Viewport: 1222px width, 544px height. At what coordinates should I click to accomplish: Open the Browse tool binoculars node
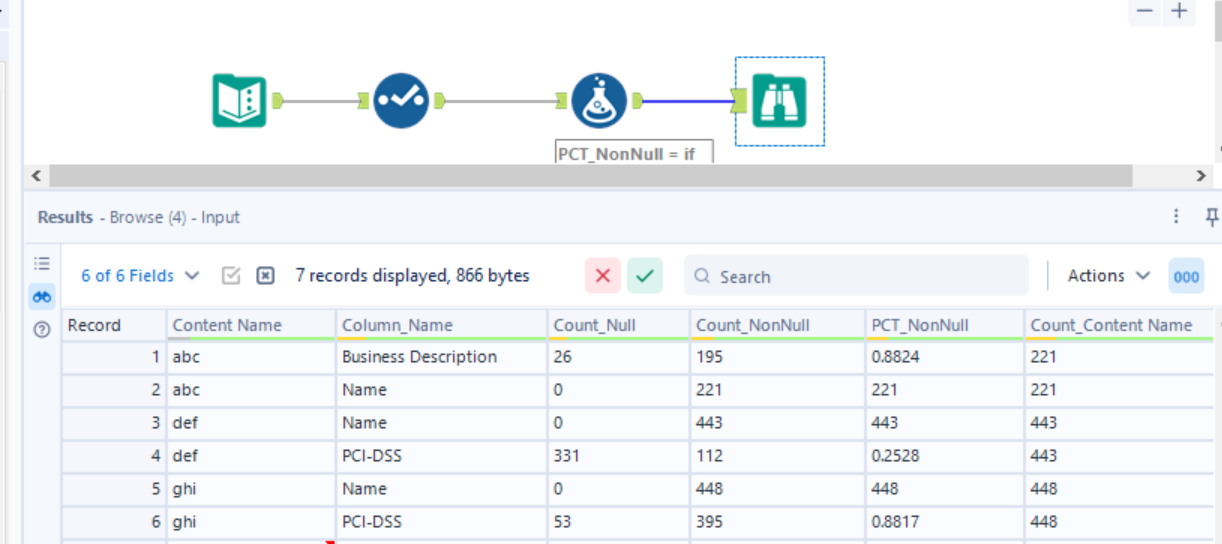click(779, 101)
